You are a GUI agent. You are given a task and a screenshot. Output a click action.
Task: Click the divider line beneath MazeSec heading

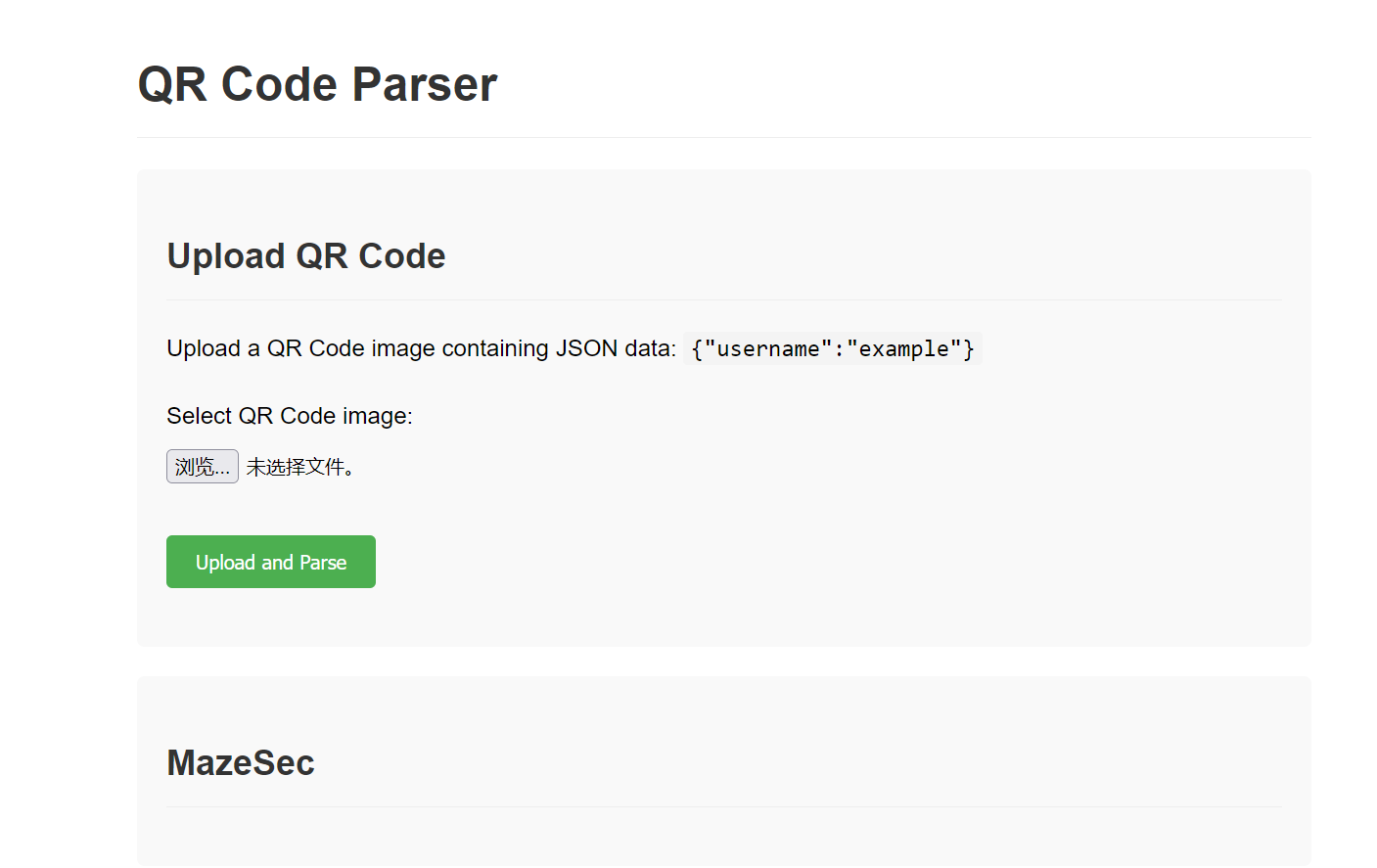723,806
